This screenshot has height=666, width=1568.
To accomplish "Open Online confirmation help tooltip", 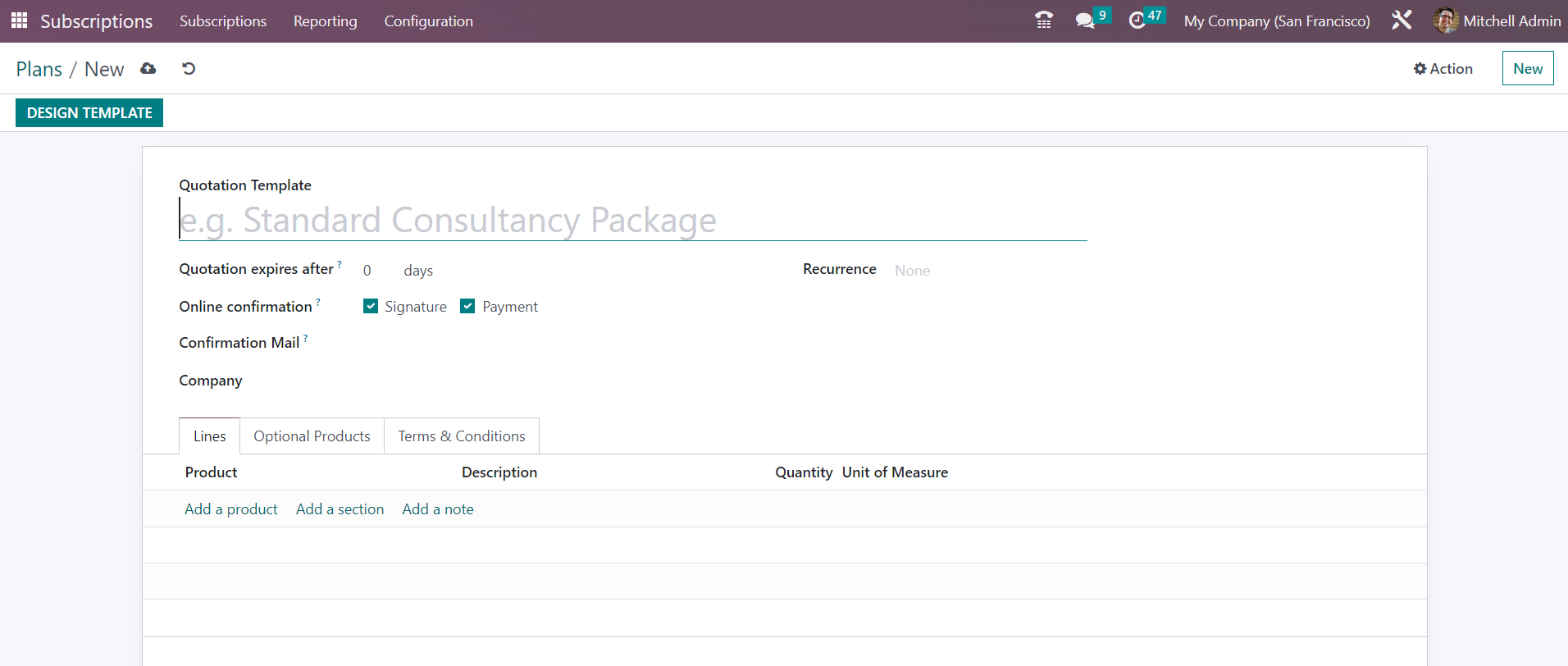I will tap(318, 302).
